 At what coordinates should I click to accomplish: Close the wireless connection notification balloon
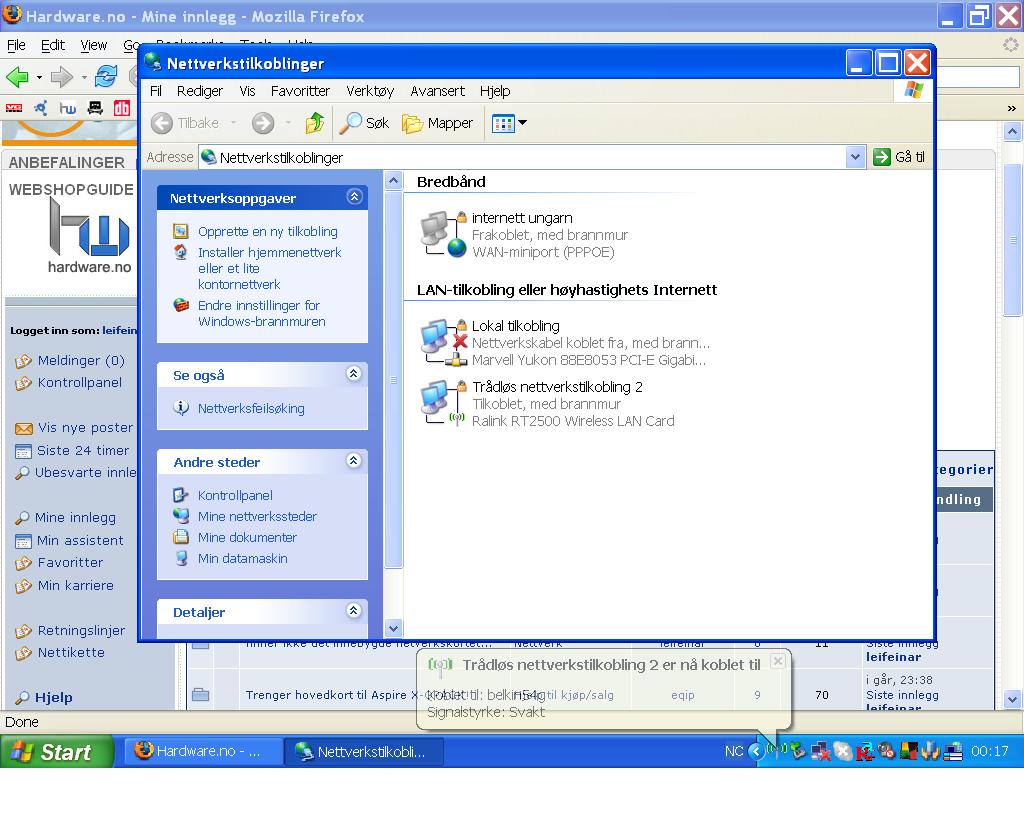point(778,661)
